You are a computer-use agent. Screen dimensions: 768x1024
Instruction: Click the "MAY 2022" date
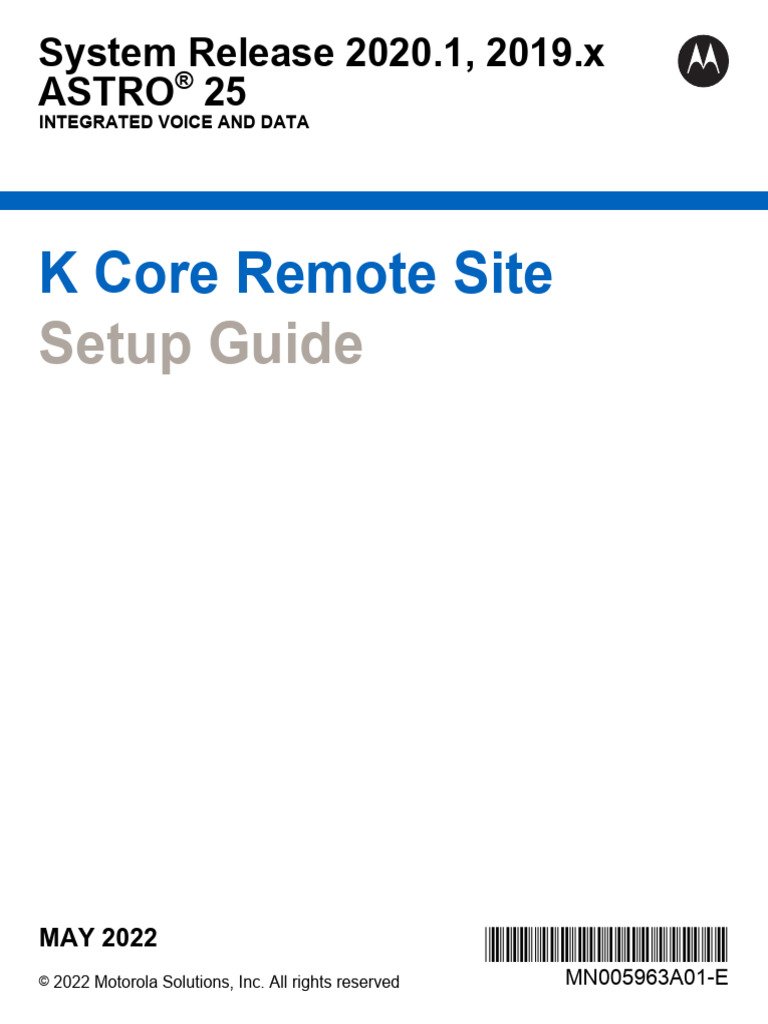(98, 938)
